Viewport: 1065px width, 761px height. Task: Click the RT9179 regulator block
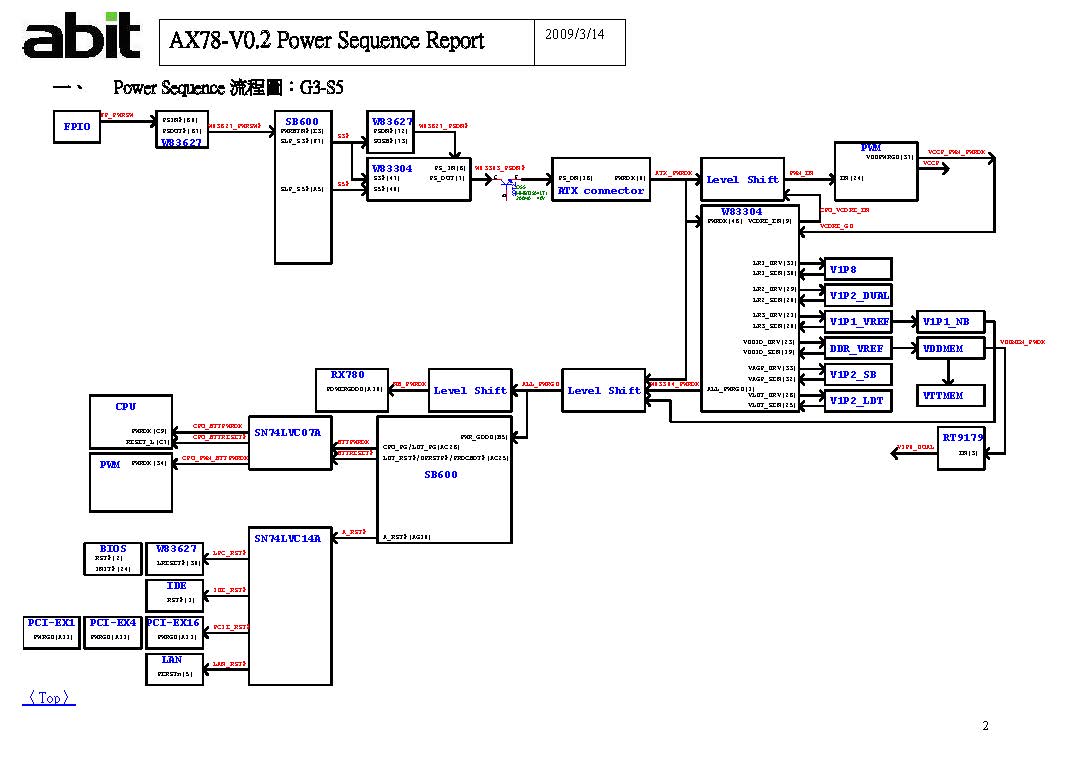962,450
